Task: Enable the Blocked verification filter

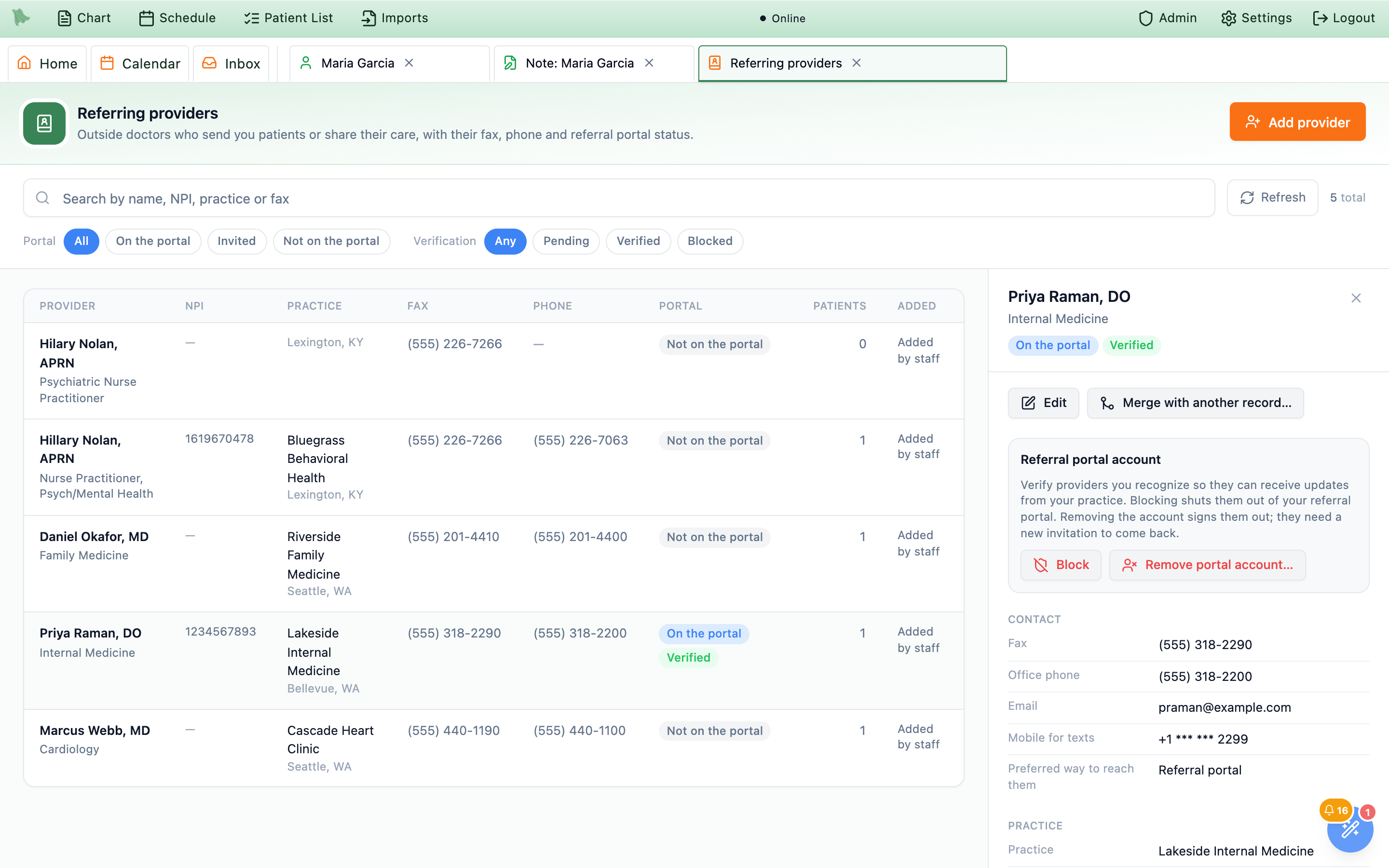Action: [710, 241]
